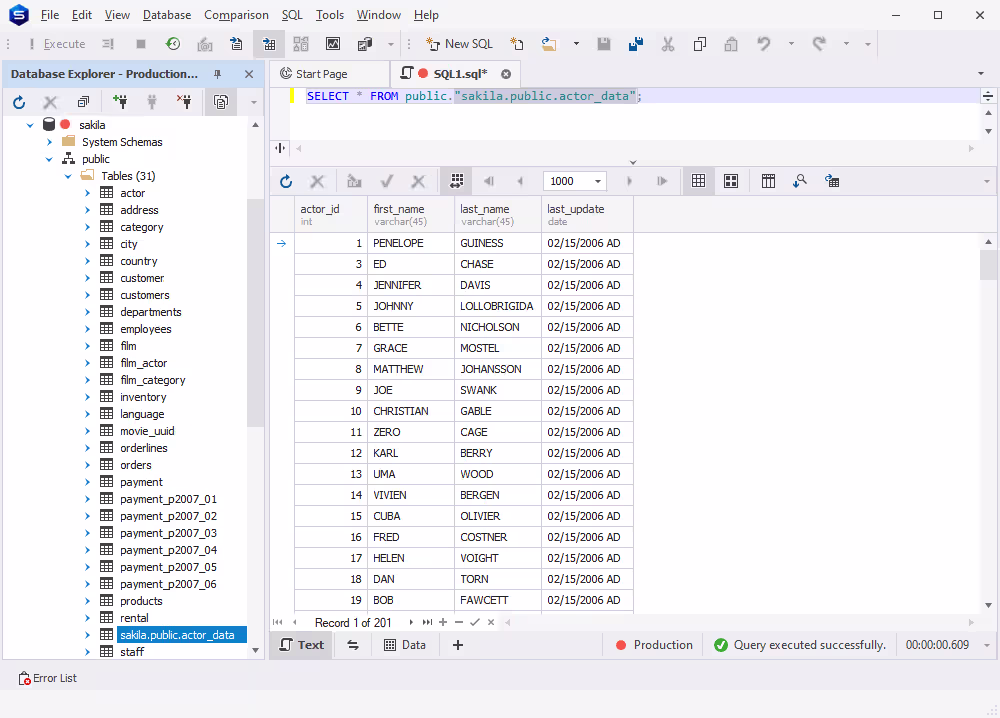
Task: Click the Save All icon in toolbar
Action: pyautogui.click(x=635, y=44)
